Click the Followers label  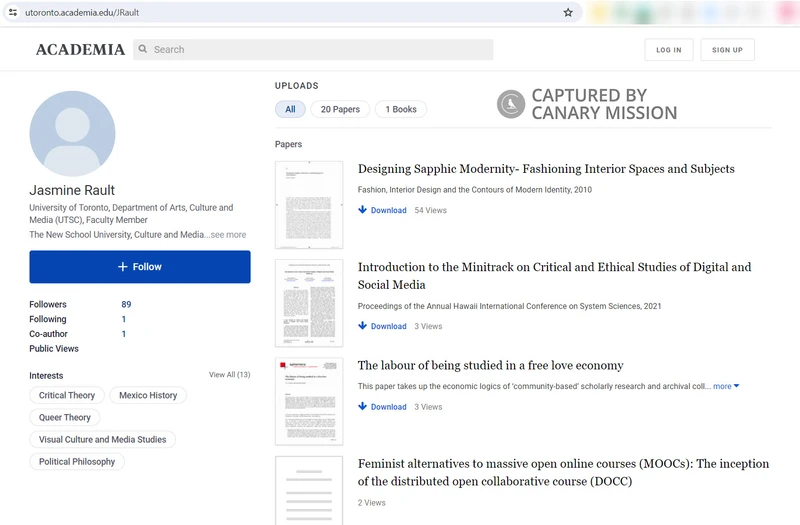(48, 304)
